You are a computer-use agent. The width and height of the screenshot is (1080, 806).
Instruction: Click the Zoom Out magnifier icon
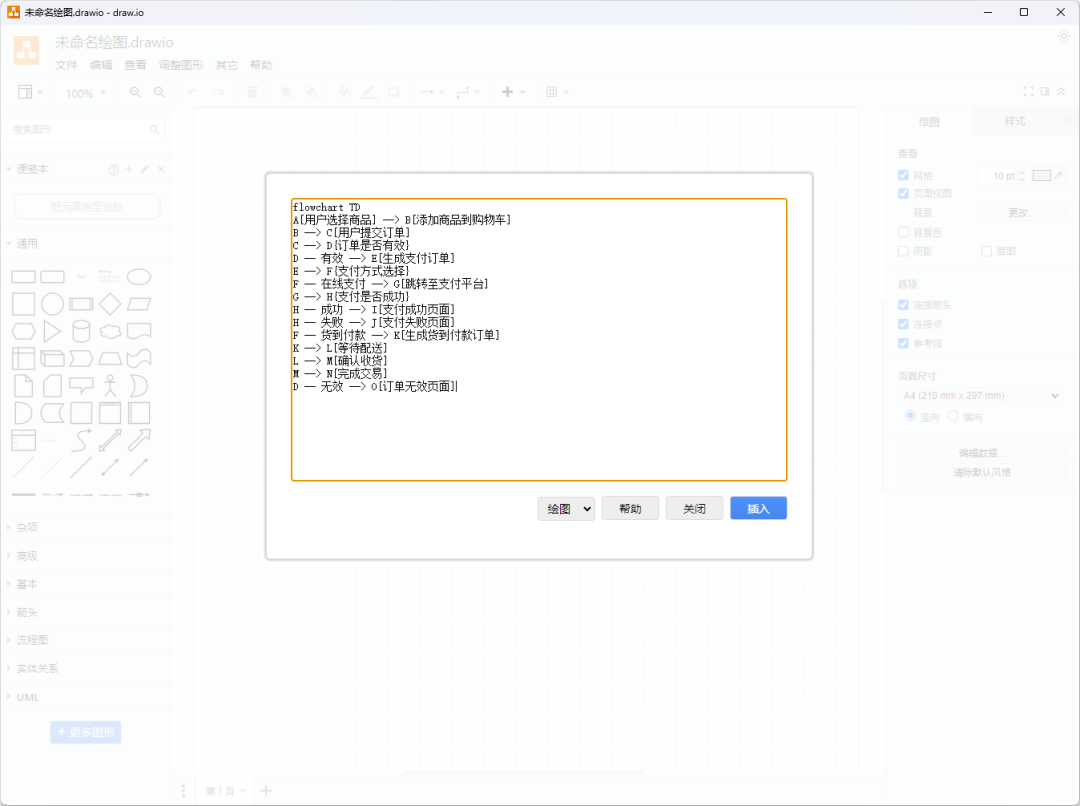point(159,92)
